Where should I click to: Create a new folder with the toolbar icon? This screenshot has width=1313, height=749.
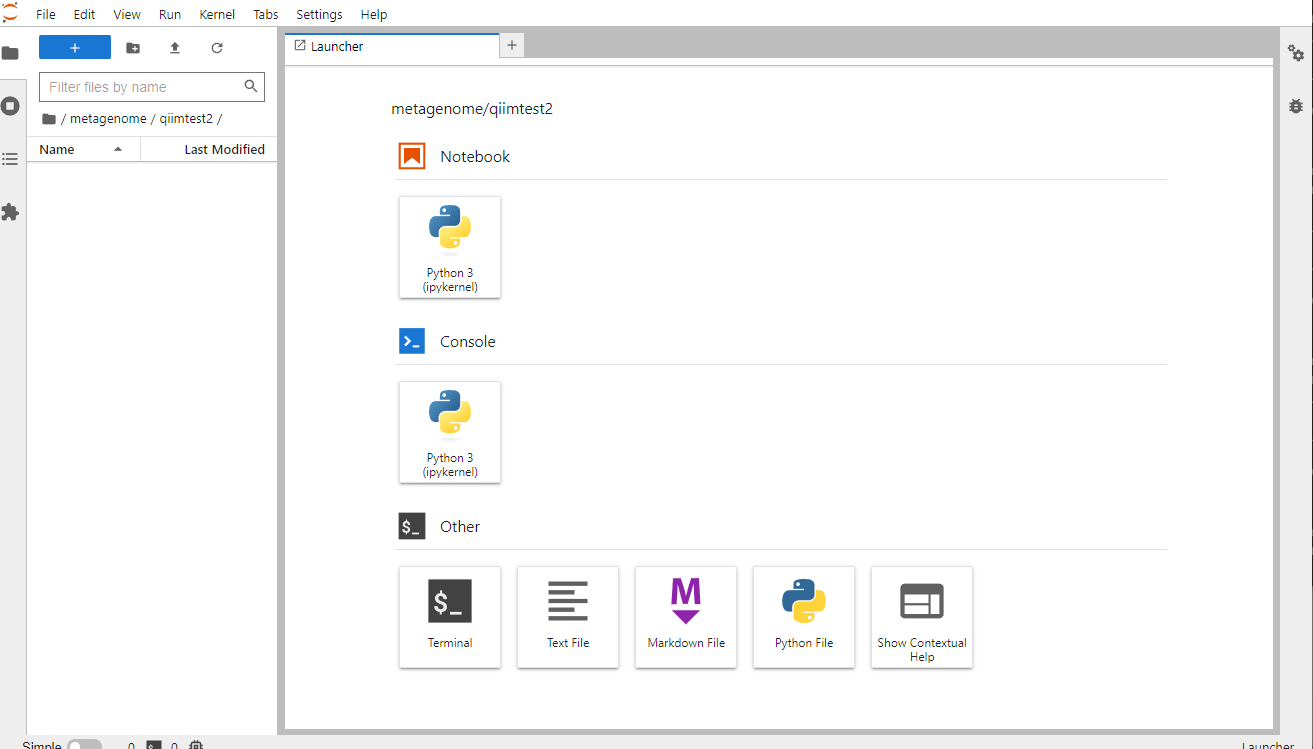coord(133,47)
